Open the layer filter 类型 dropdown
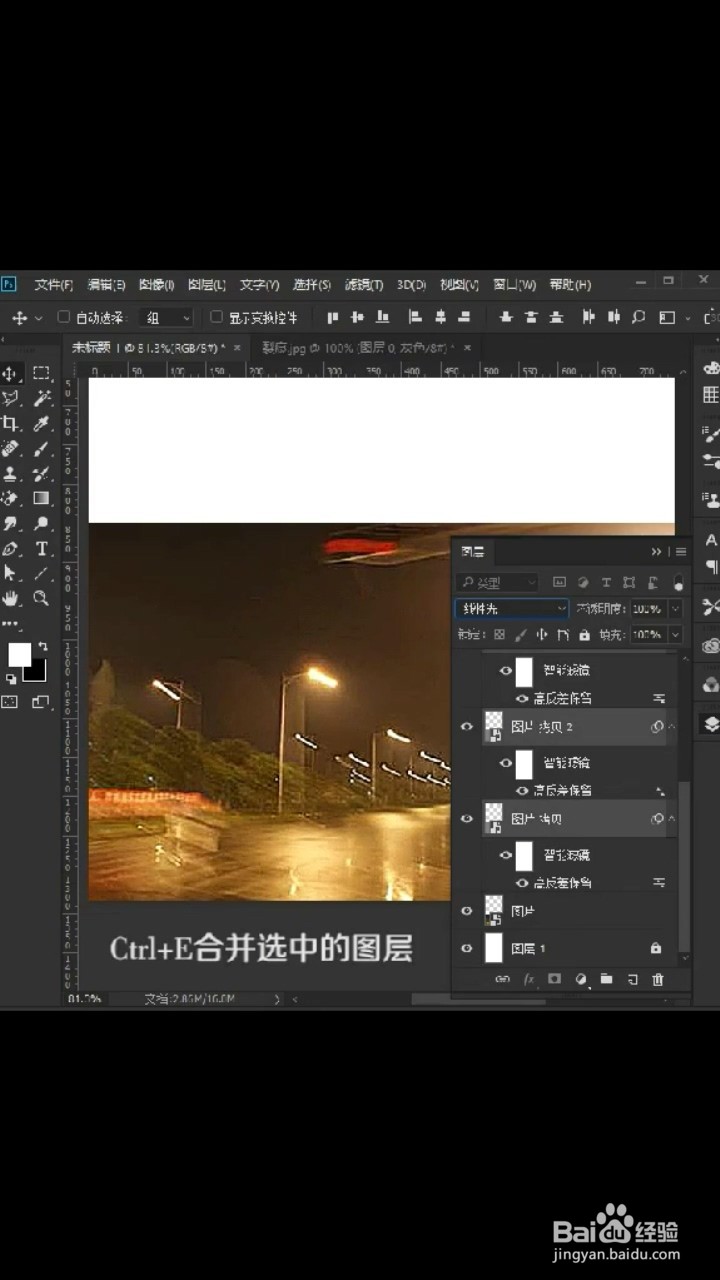This screenshot has height=1280, width=720. coord(497,582)
